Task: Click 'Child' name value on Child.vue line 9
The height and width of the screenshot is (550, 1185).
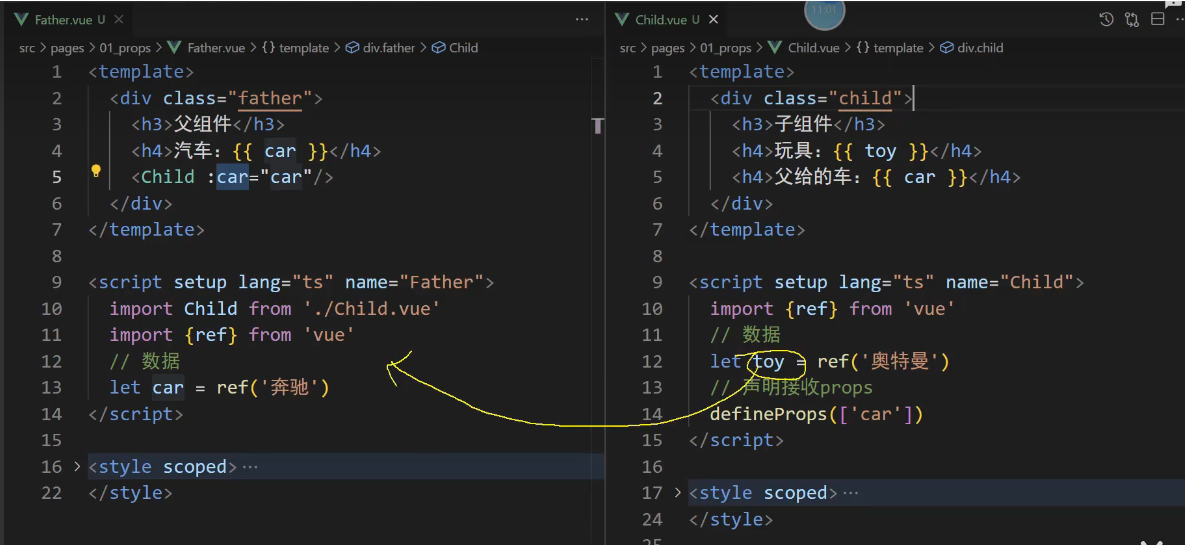Action: 1037,283
